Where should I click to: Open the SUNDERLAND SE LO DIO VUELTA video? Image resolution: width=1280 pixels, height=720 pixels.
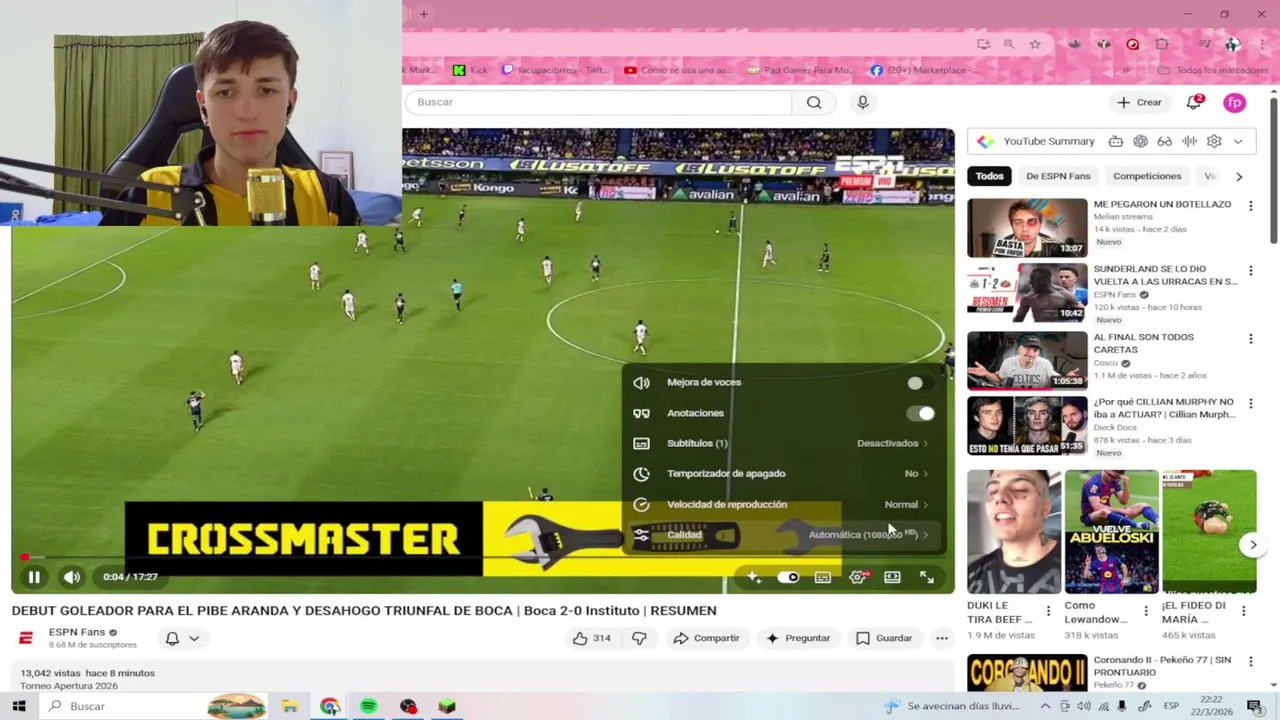tap(1027, 293)
